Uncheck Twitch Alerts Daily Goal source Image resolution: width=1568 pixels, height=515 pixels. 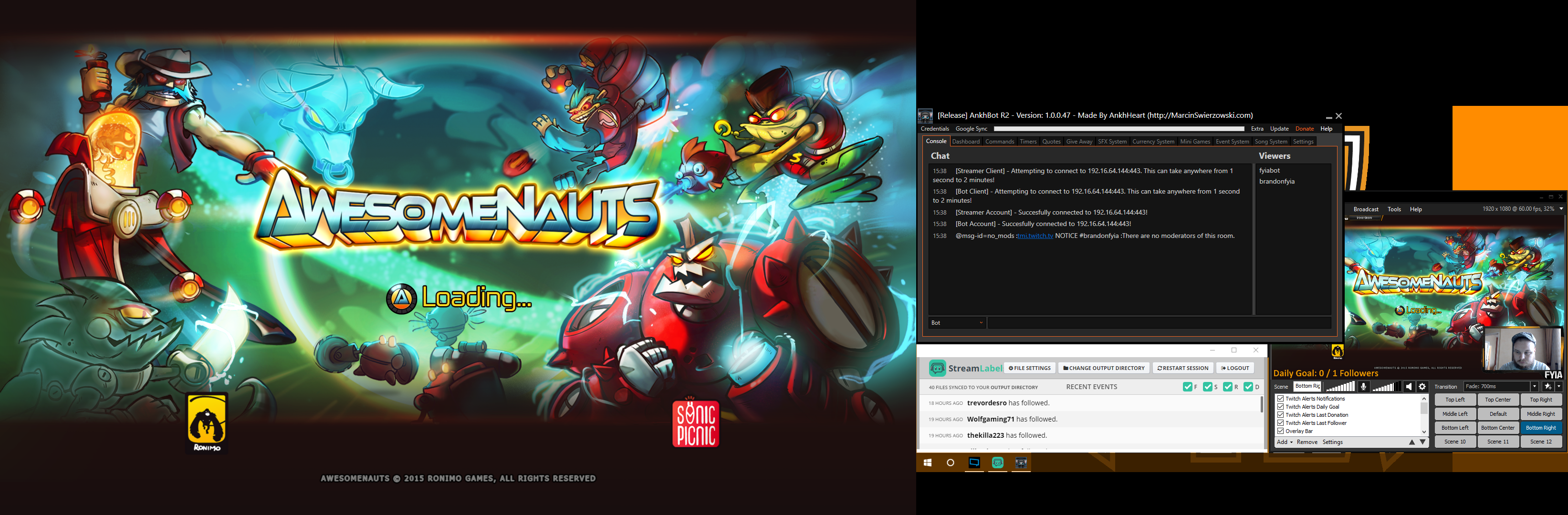(1281, 407)
